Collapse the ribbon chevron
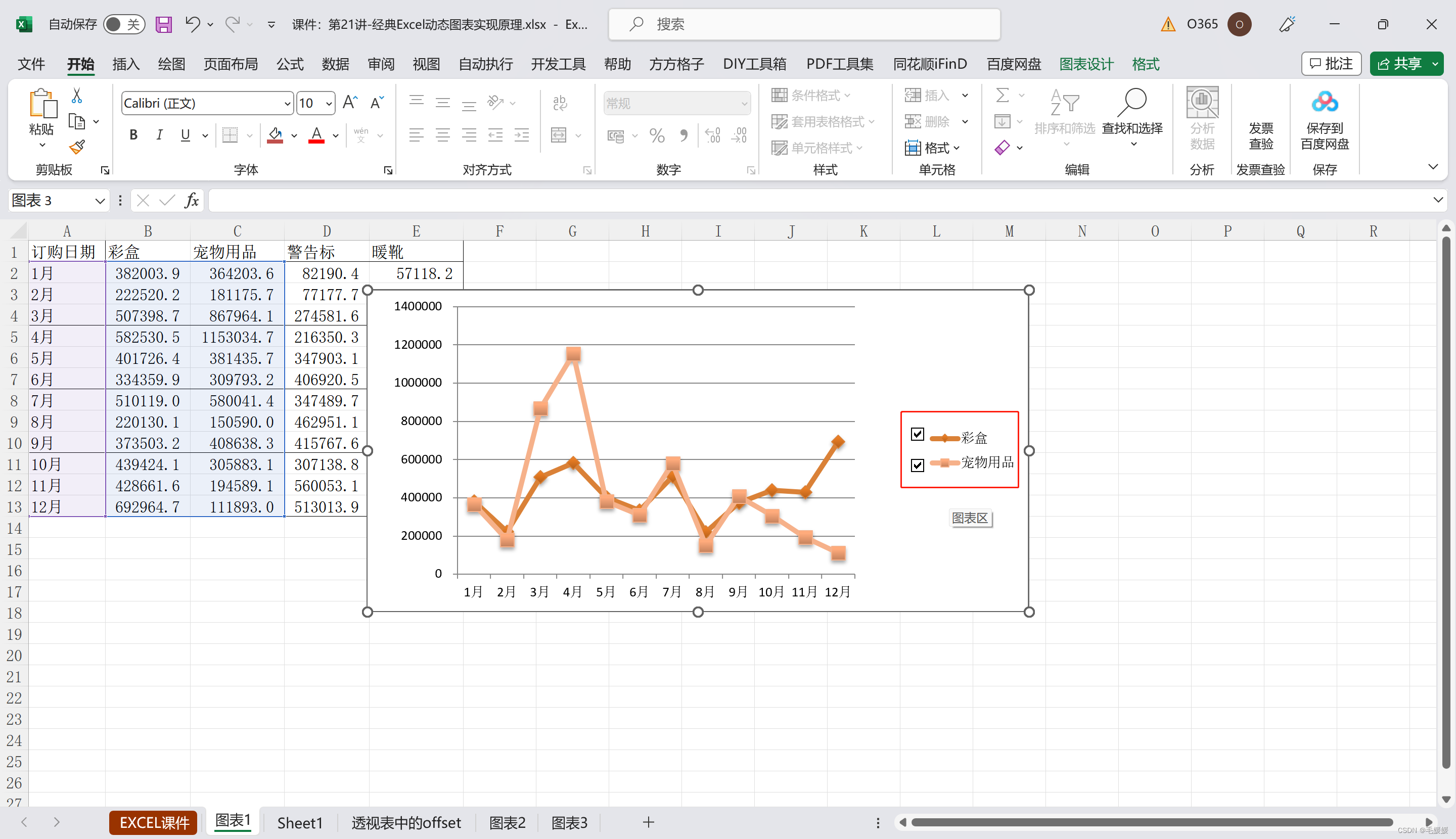The width and height of the screenshot is (1456, 839). (x=1433, y=167)
